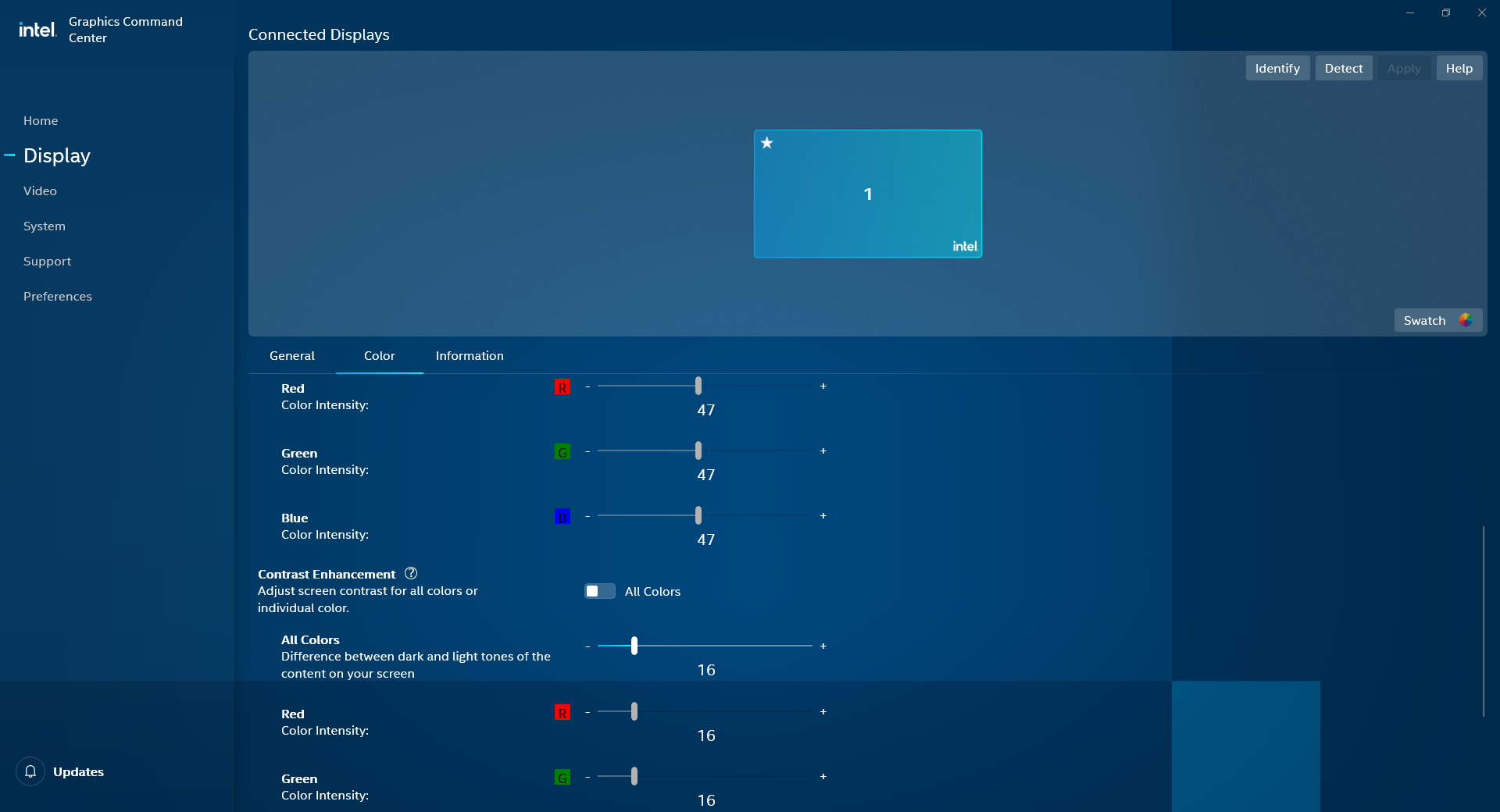
Task: Click the red R icon for brightness Red
Action: pyautogui.click(x=562, y=387)
